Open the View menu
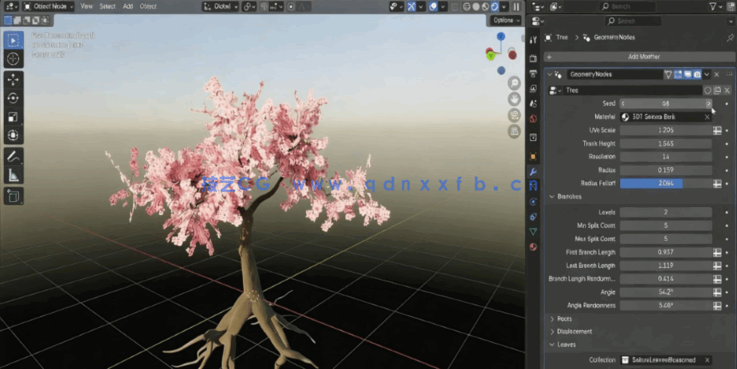 click(x=86, y=7)
